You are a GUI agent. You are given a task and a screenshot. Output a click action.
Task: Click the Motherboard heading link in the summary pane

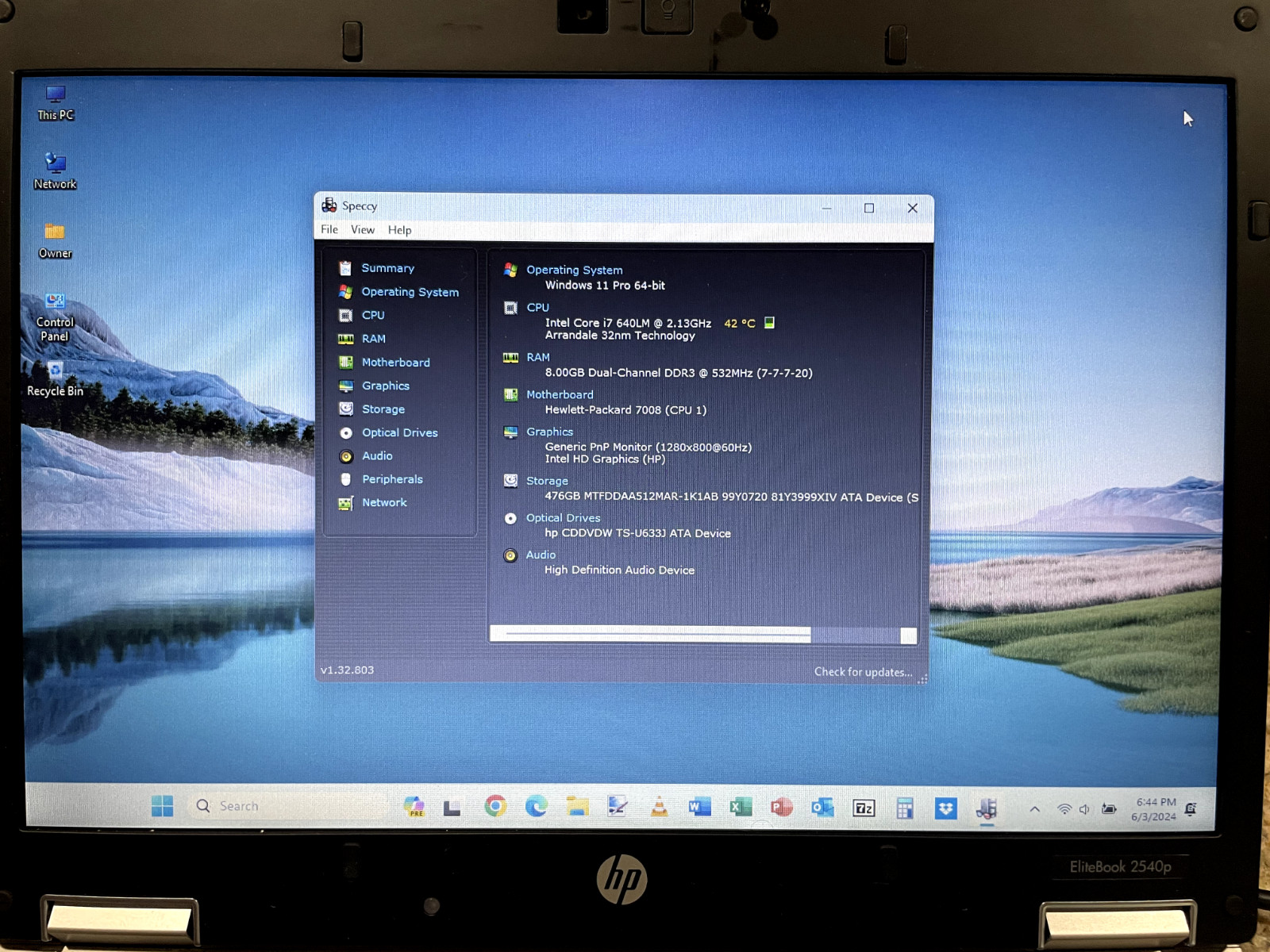pos(560,394)
